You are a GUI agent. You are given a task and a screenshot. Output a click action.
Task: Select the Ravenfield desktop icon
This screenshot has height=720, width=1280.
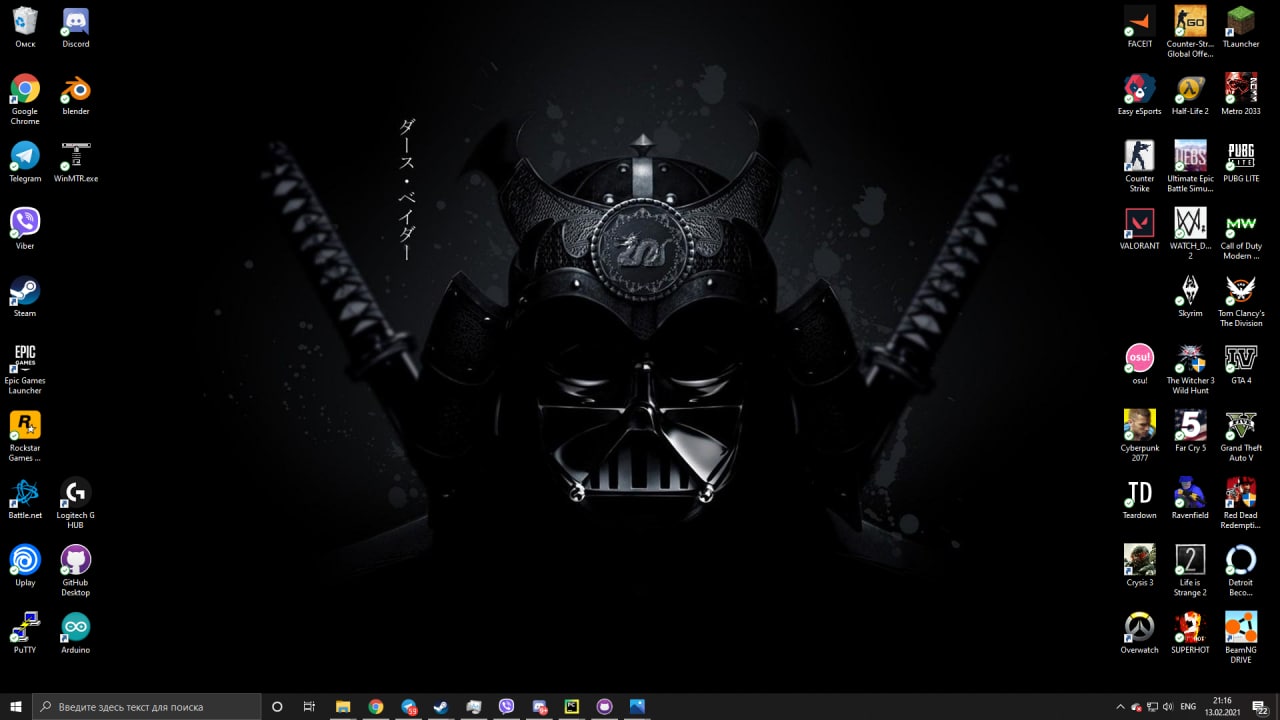point(1190,498)
